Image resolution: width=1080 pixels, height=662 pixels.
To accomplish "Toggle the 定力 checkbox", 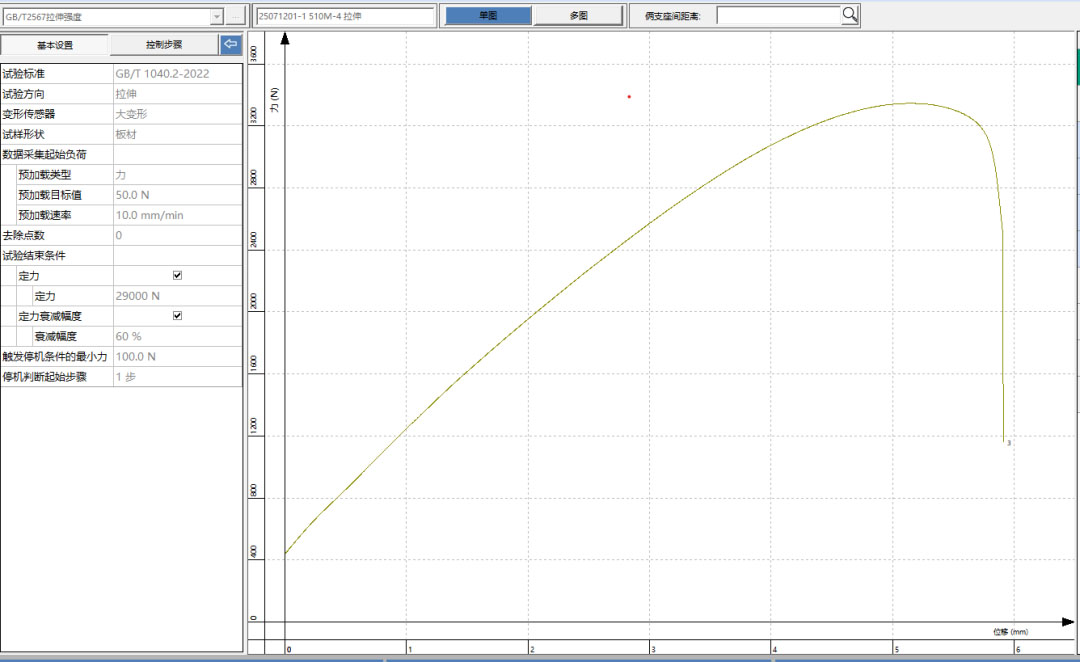I will point(177,275).
